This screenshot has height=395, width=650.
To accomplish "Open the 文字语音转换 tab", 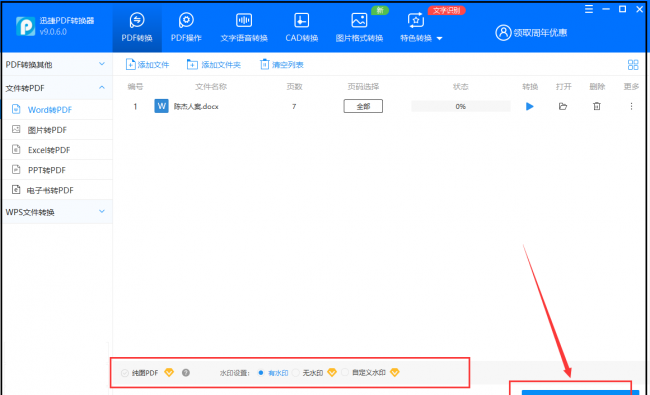I will pyautogui.click(x=244, y=28).
